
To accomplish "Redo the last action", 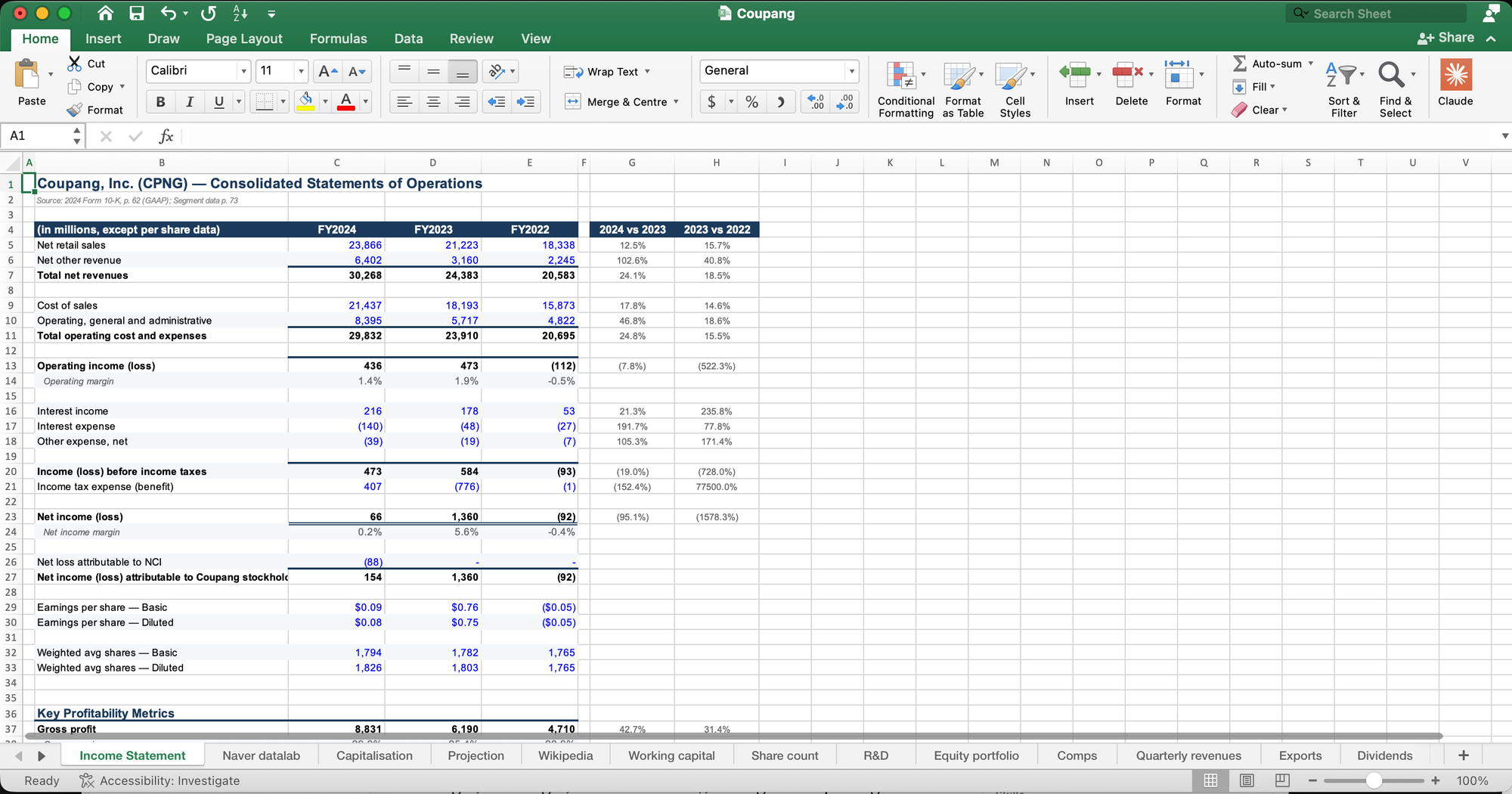I will click(x=209, y=14).
